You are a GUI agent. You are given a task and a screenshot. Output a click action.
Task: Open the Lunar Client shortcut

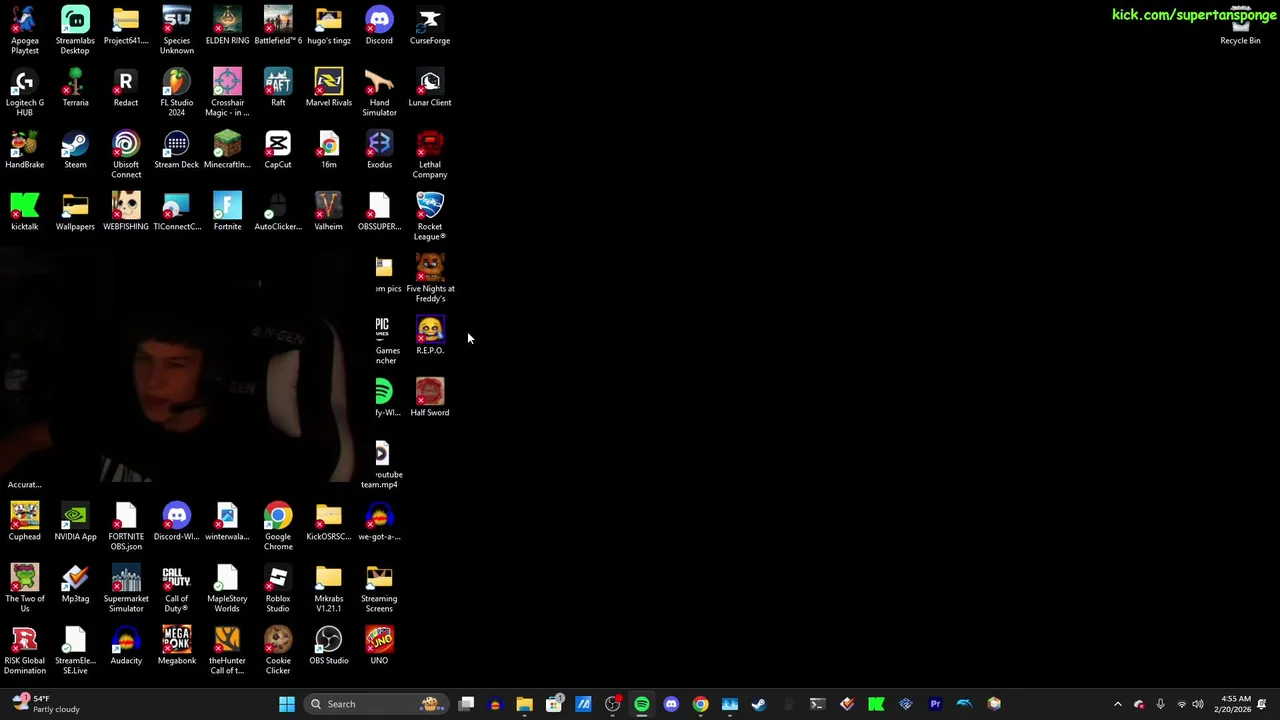click(x=430, y=88)
